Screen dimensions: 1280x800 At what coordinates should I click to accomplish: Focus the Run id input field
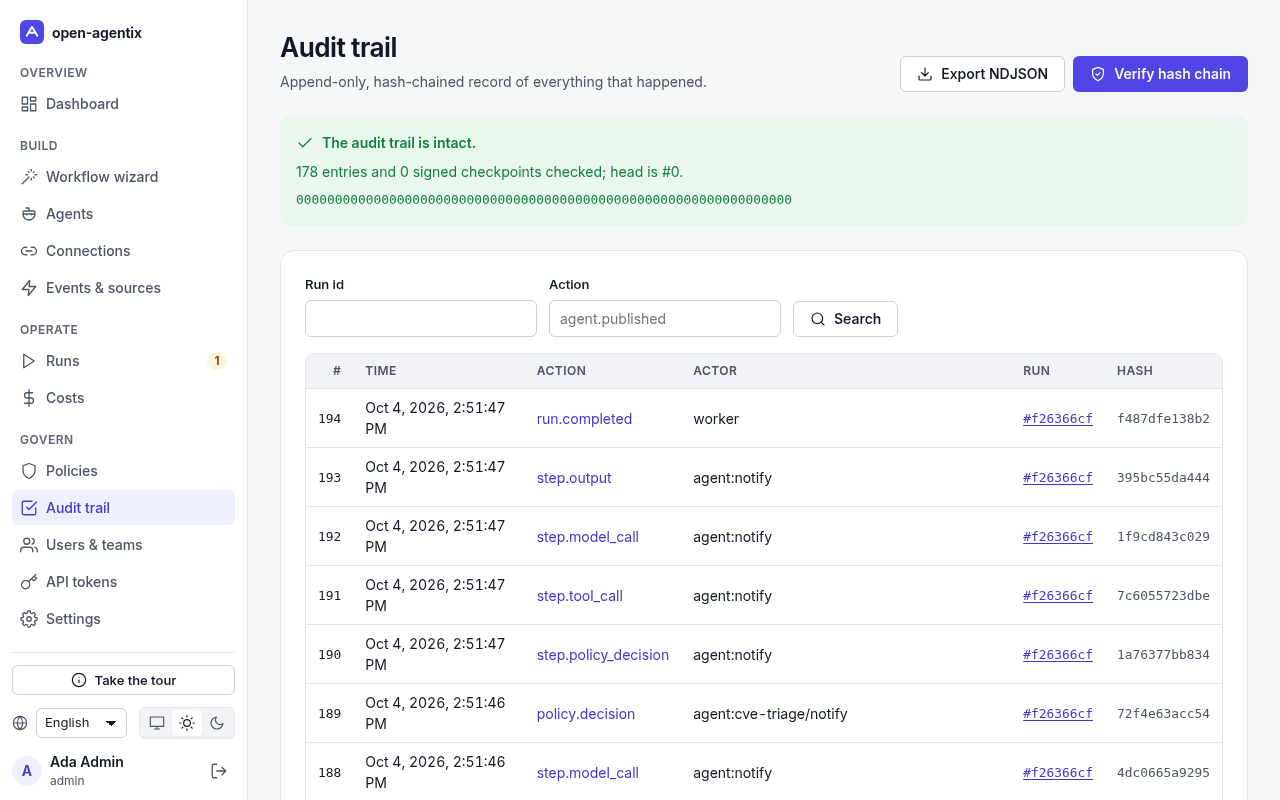coord(421,319)
